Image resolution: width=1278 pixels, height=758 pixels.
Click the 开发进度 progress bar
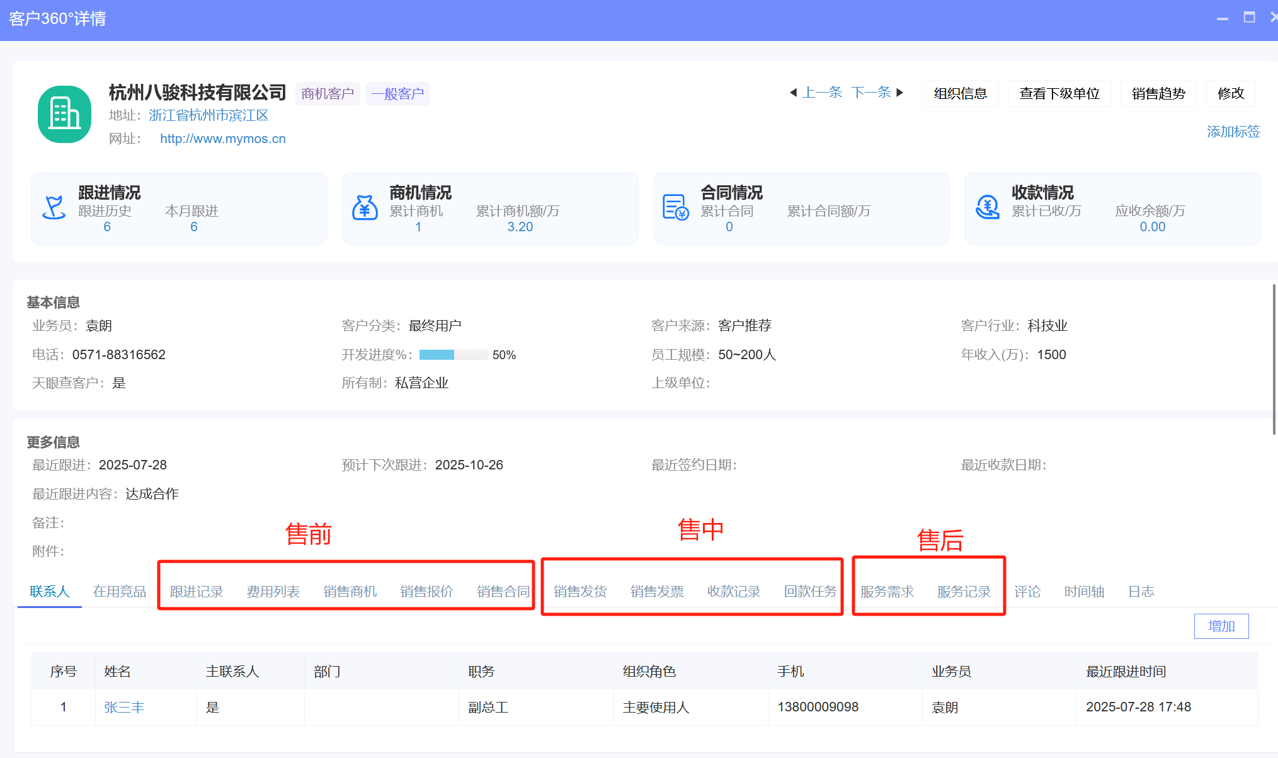453,355
